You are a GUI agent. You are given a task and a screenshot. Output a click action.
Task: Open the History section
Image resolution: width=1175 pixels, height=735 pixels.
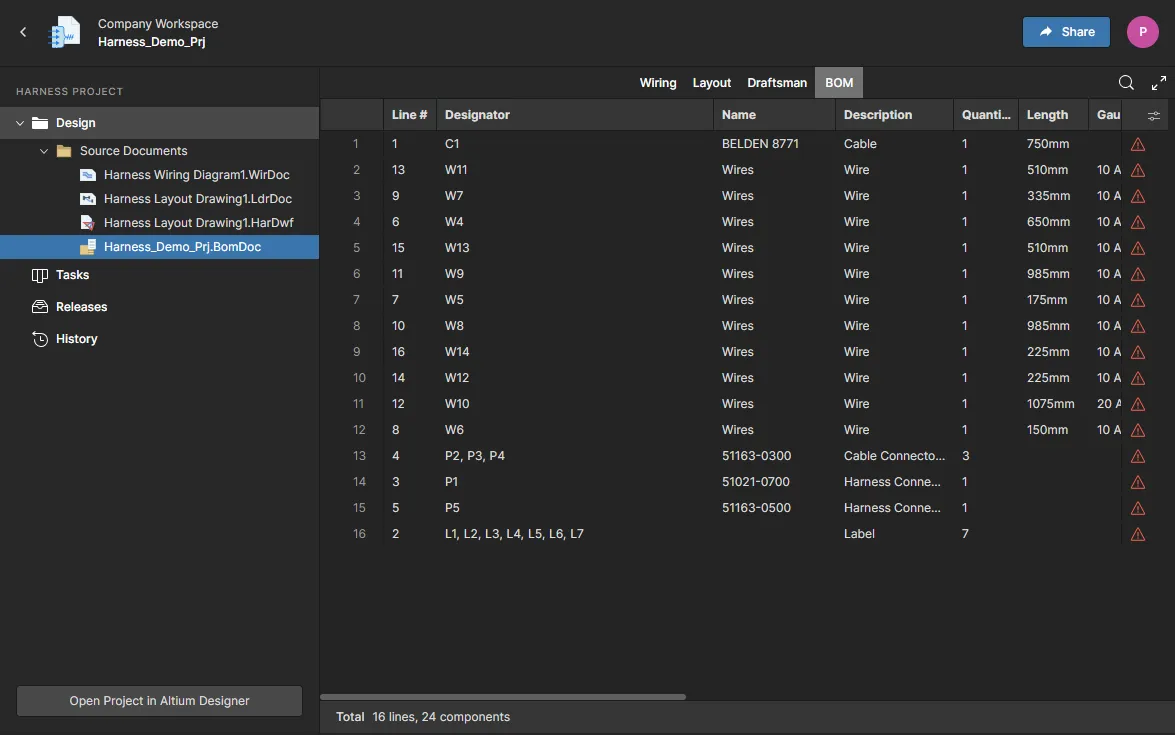click(x=76, y=339)
